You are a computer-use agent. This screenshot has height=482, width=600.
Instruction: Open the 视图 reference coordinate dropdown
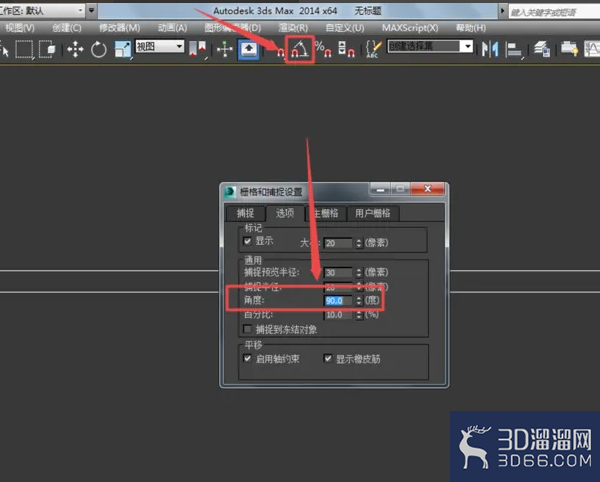160,47
